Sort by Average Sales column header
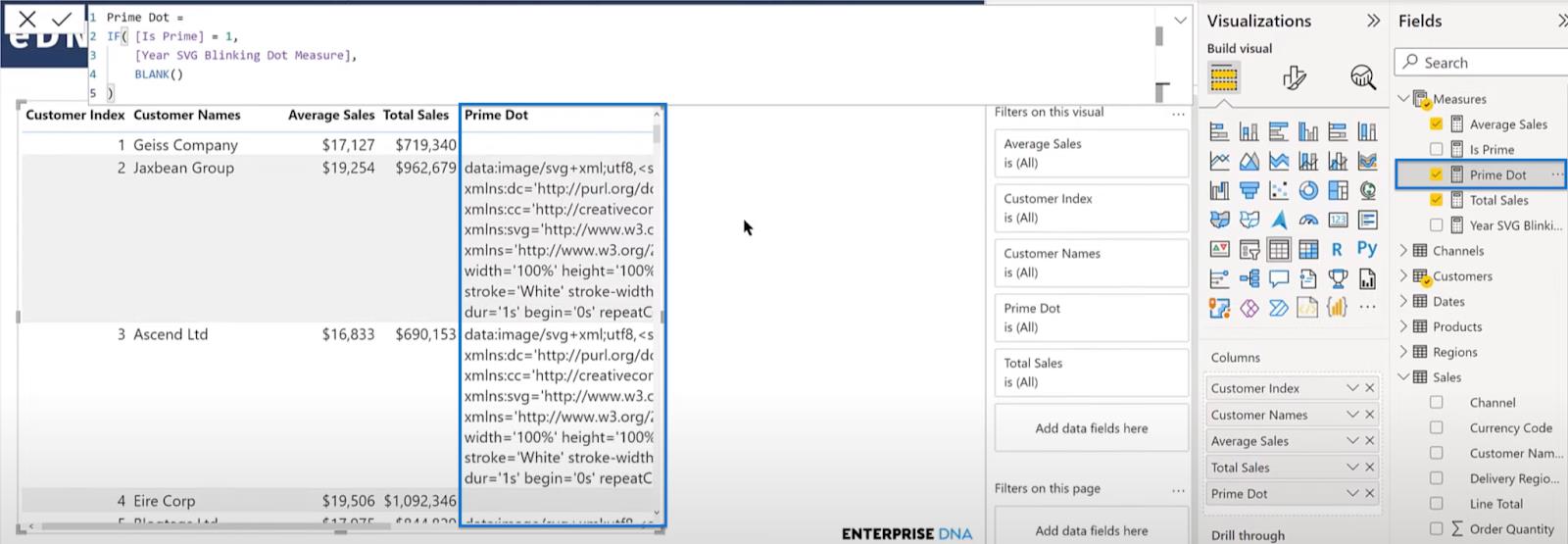1568x544 pixels. (x=331, y=115)
